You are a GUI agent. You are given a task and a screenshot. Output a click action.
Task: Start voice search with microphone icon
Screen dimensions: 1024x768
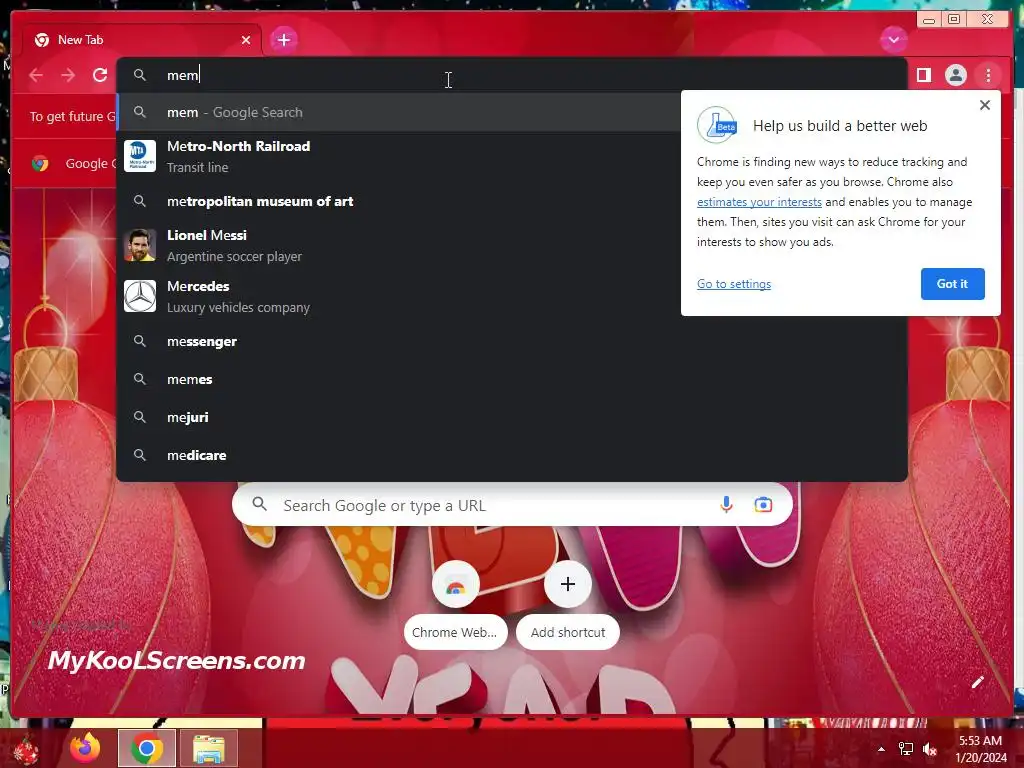click(x=726, y=505)
